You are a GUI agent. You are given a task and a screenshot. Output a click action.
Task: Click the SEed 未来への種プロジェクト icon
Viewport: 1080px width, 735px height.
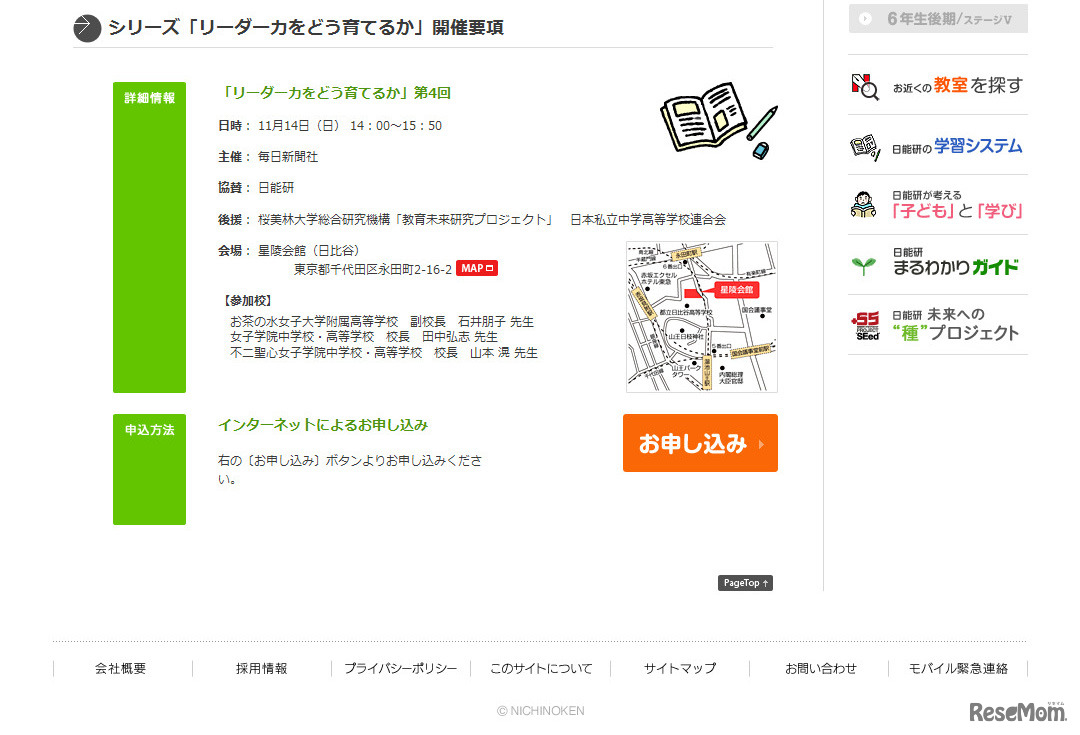pyautogui.click(x=867, y=325)
